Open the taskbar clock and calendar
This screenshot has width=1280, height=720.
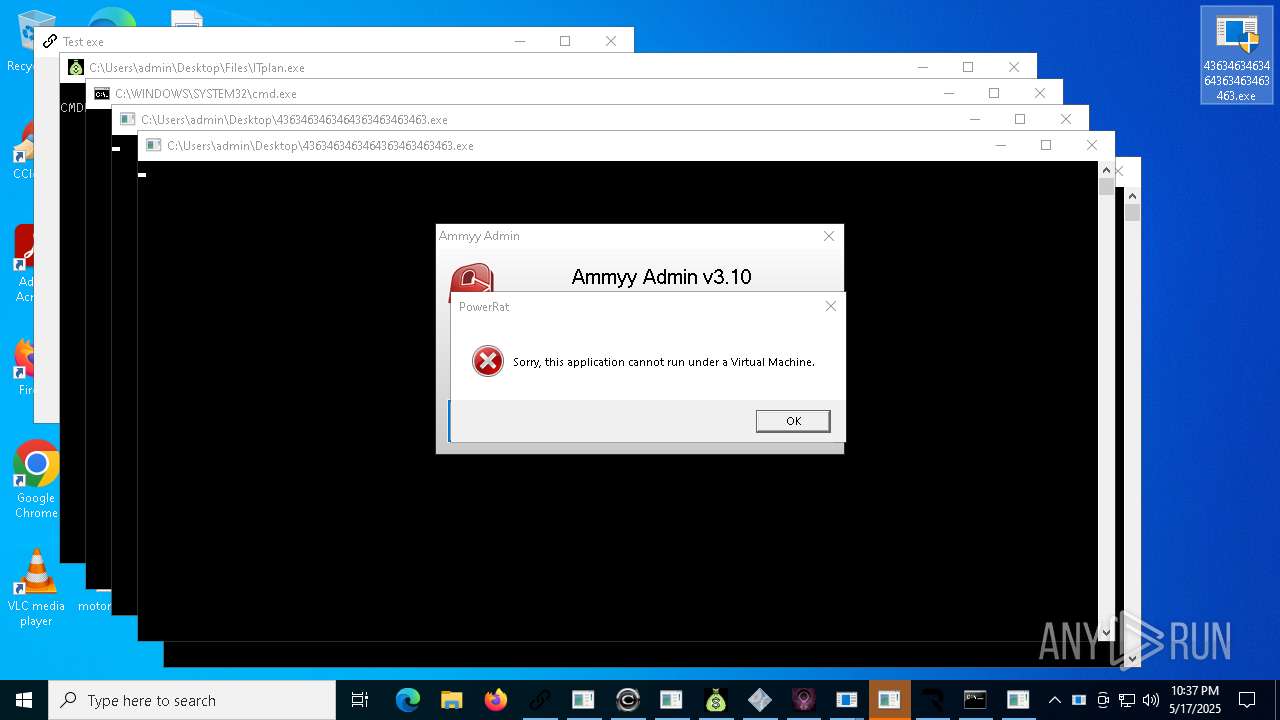pos(1195,700)
